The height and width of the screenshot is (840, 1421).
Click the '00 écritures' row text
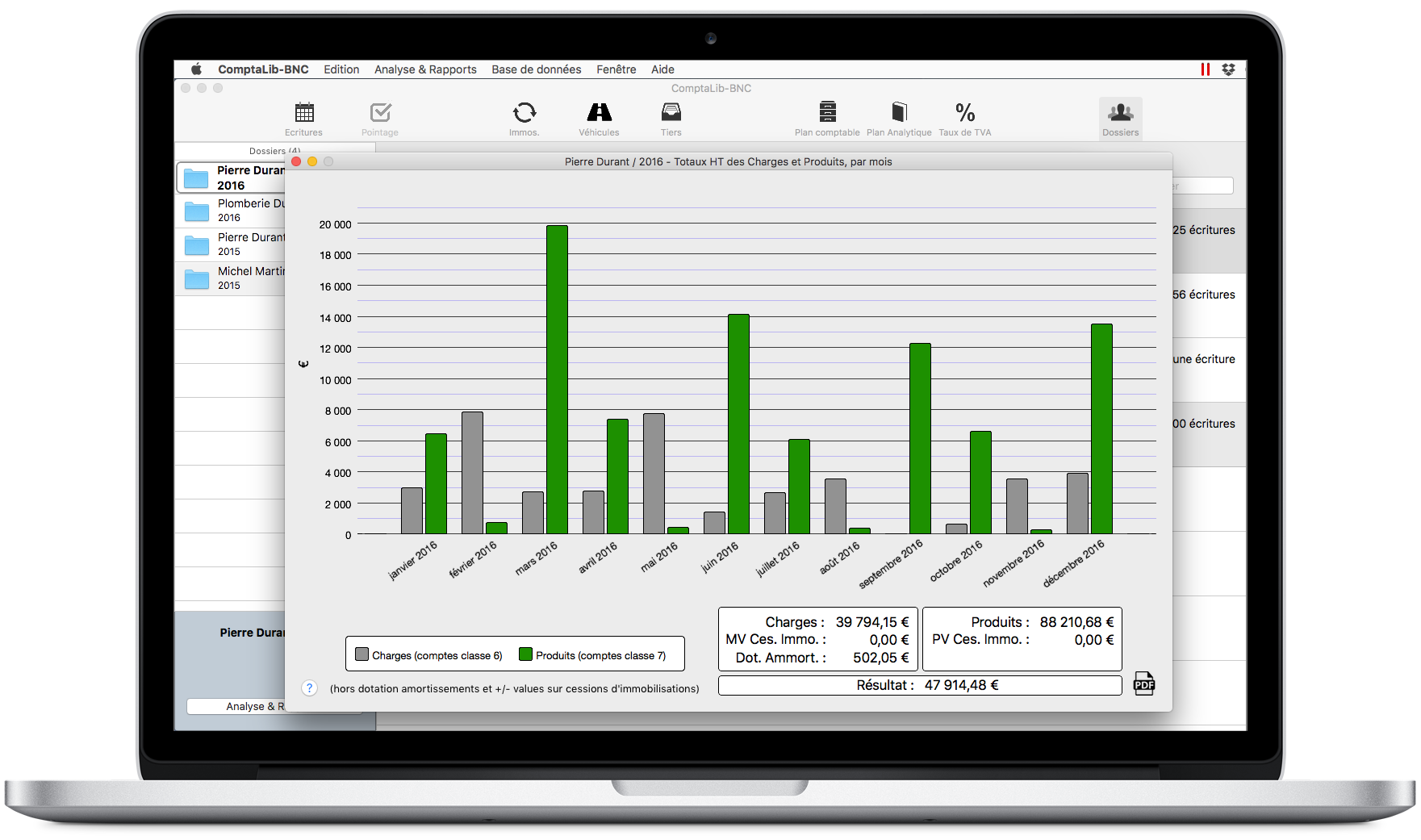click(x=1204, y=424)
